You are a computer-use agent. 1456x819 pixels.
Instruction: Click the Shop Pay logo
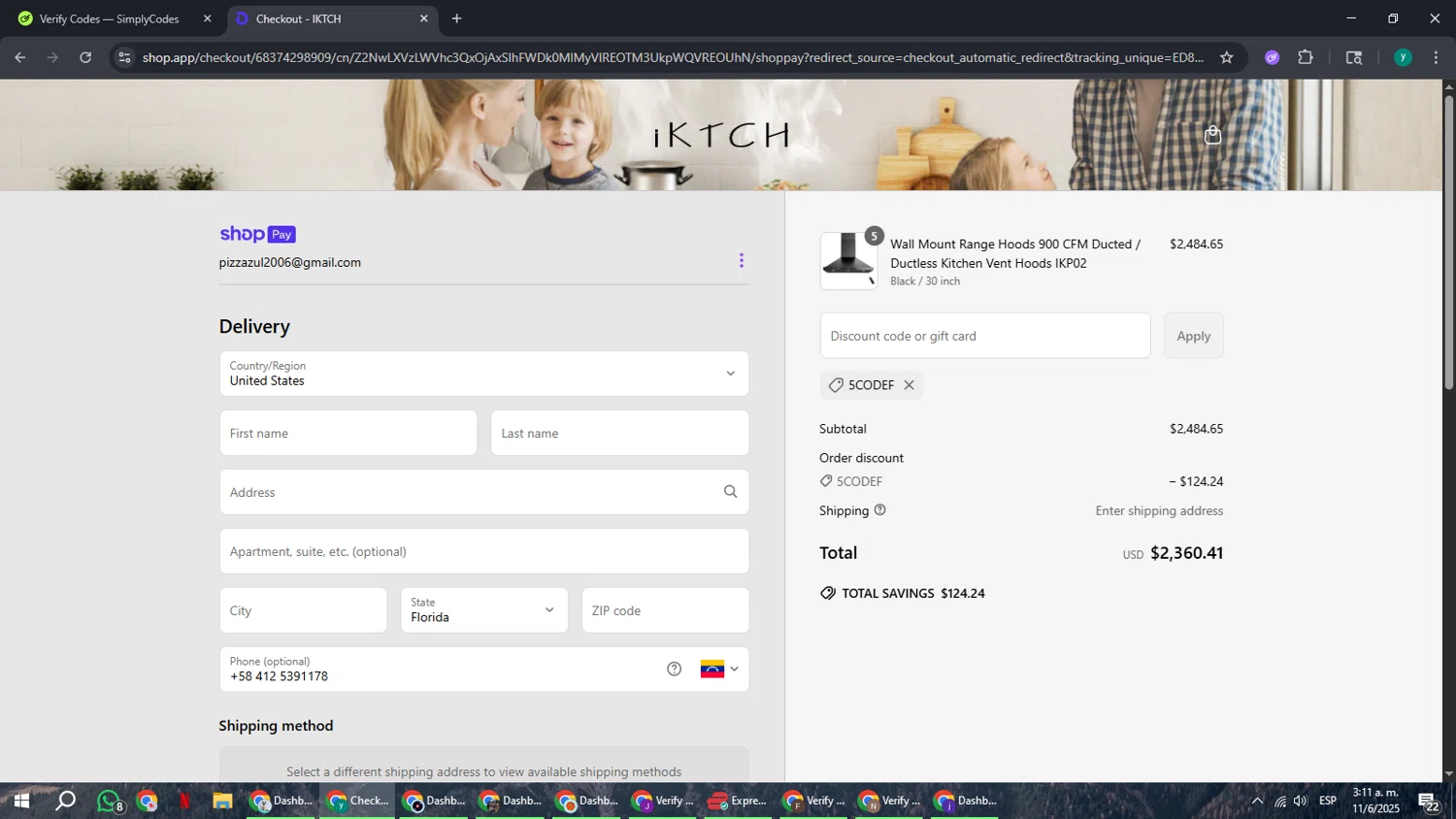(257, 234)
